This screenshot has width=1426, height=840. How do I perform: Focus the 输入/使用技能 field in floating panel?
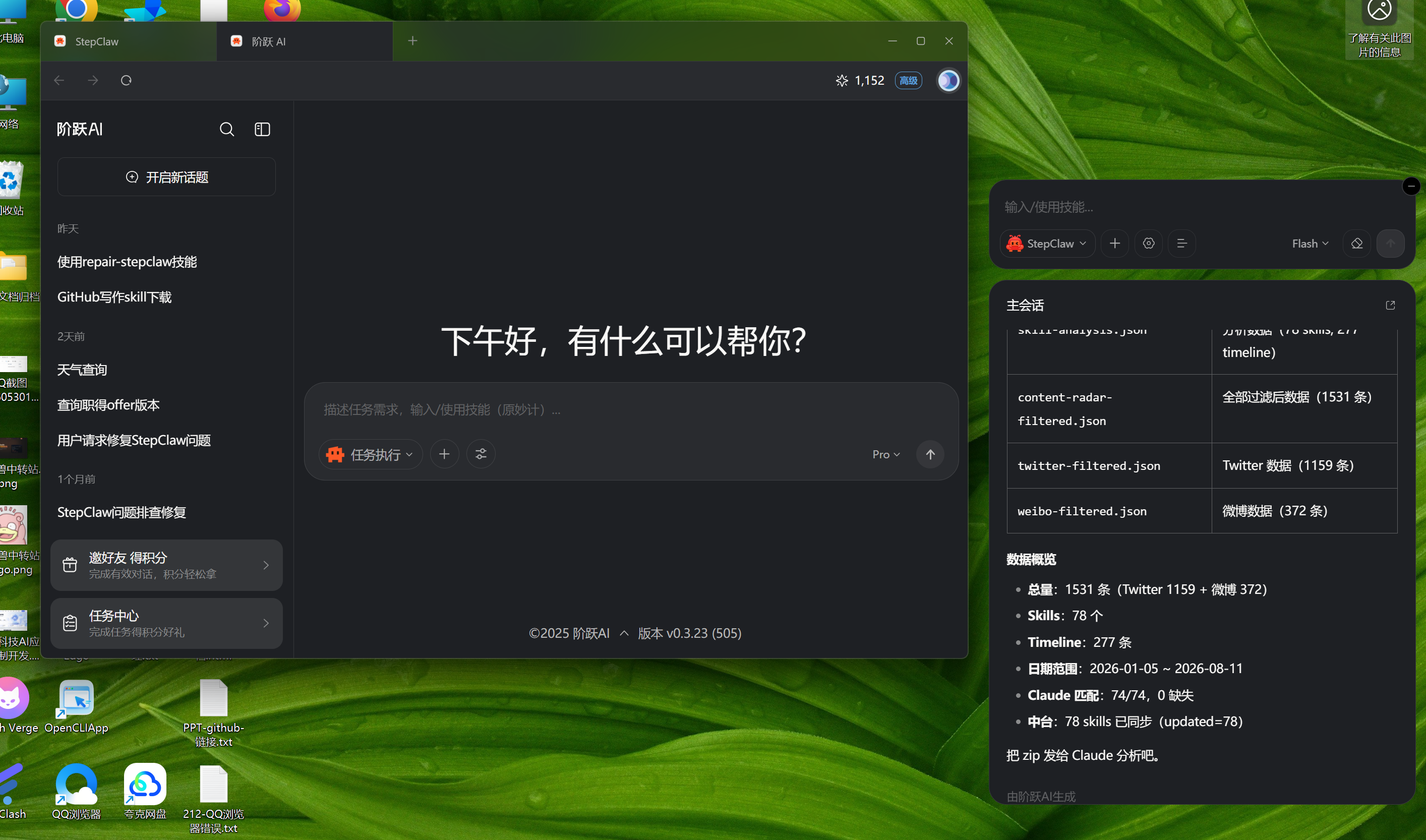pyautogui.click(x=1202, y=207)
